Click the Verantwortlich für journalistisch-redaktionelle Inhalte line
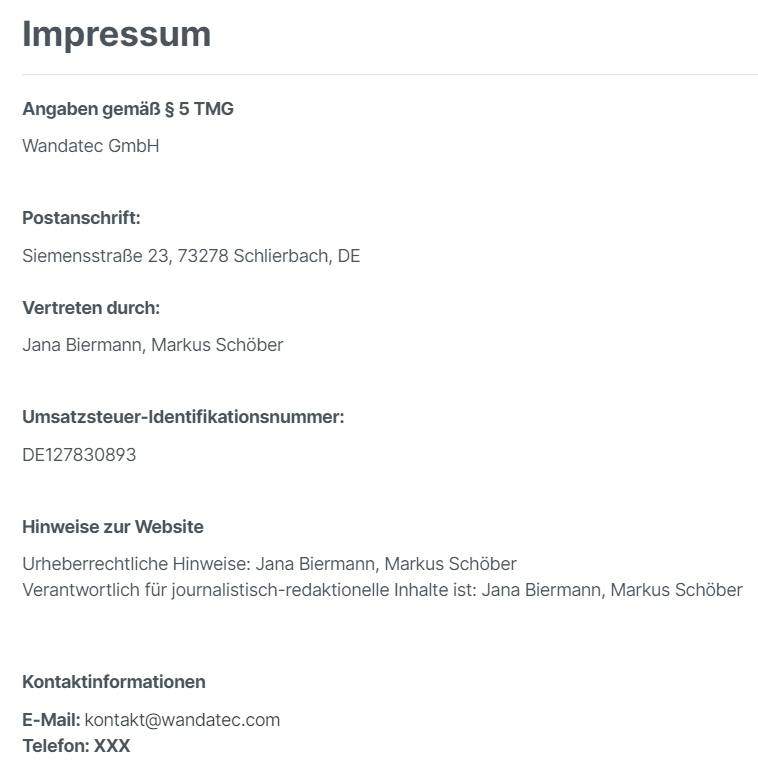This screenshot has height=768, width=758. click(x=382, y=590)
